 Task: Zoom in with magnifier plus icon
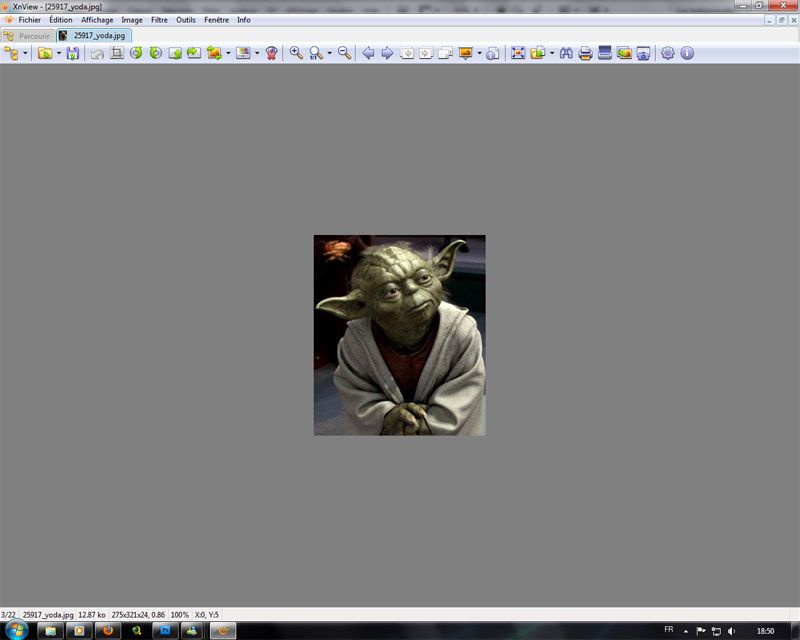[x=296, y=53]
